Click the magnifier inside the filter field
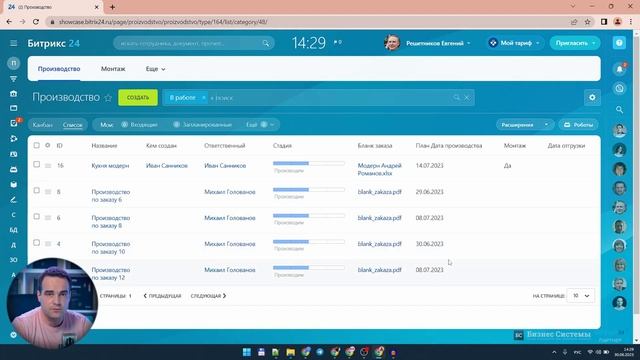The image size is (640, 360). [456, 98]
